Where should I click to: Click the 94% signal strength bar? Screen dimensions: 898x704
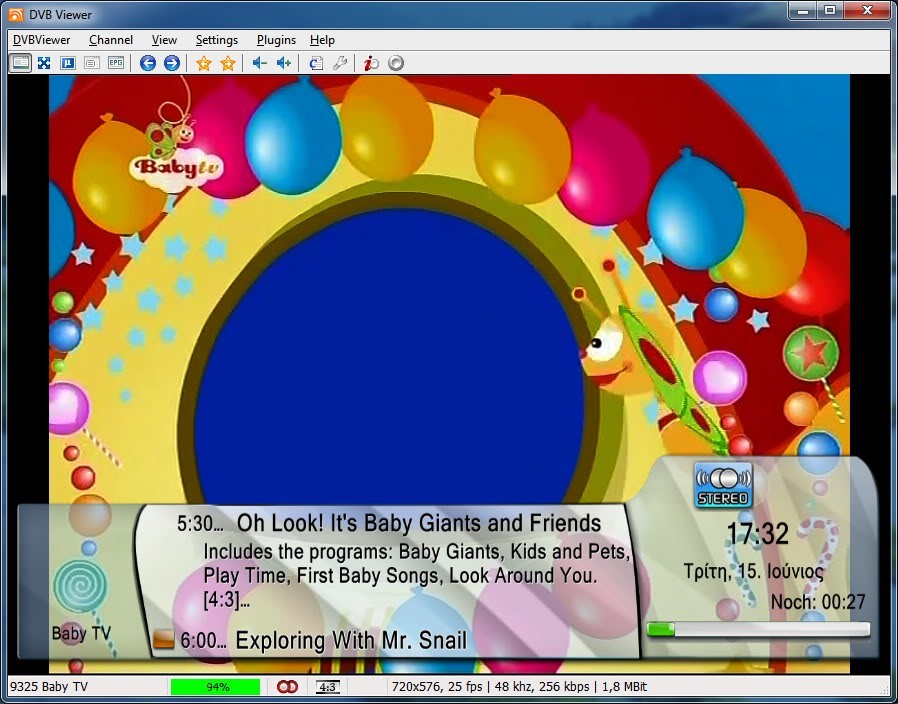215,687
